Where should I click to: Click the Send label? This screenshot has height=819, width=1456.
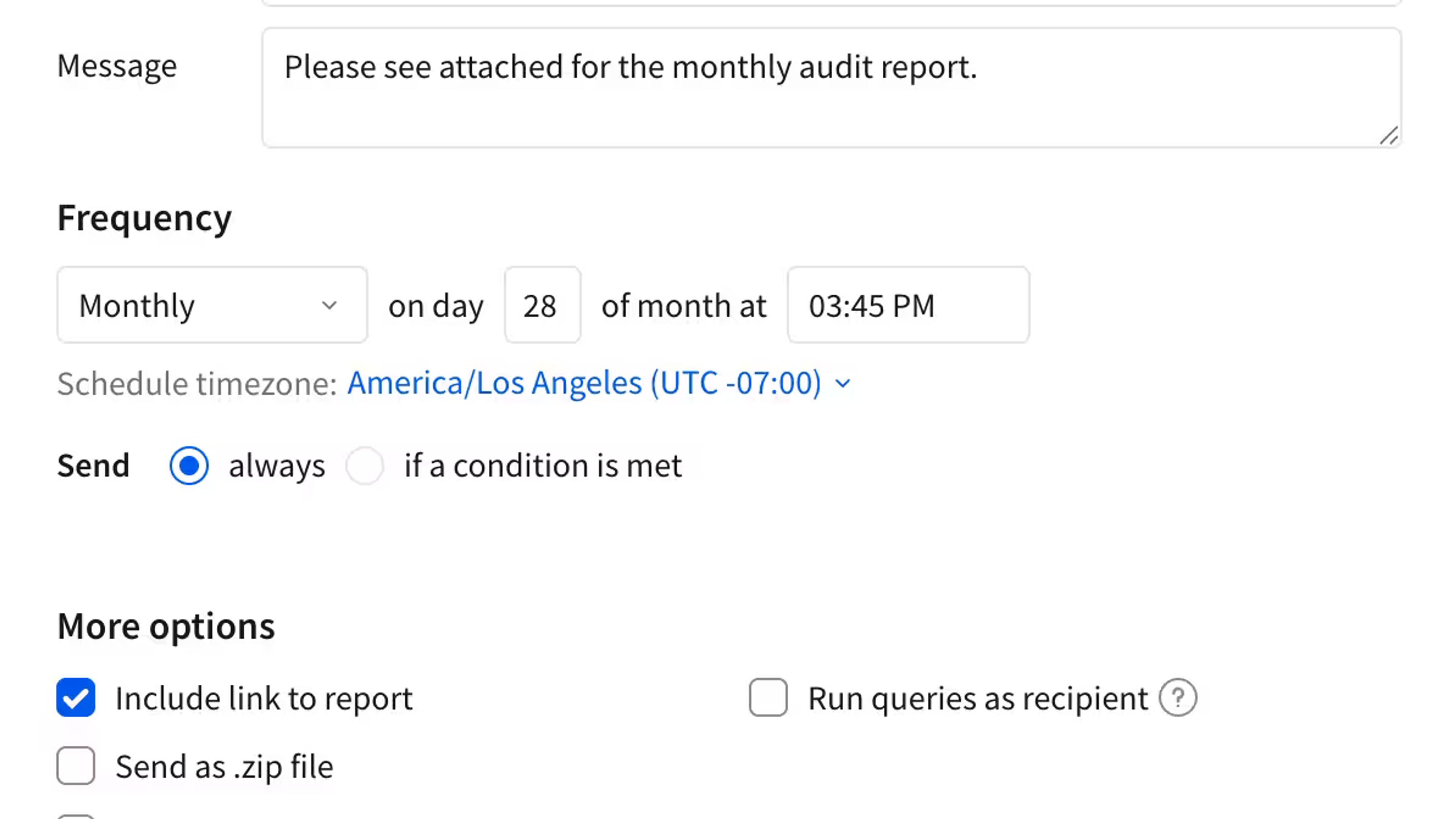[x=93, y=466]
